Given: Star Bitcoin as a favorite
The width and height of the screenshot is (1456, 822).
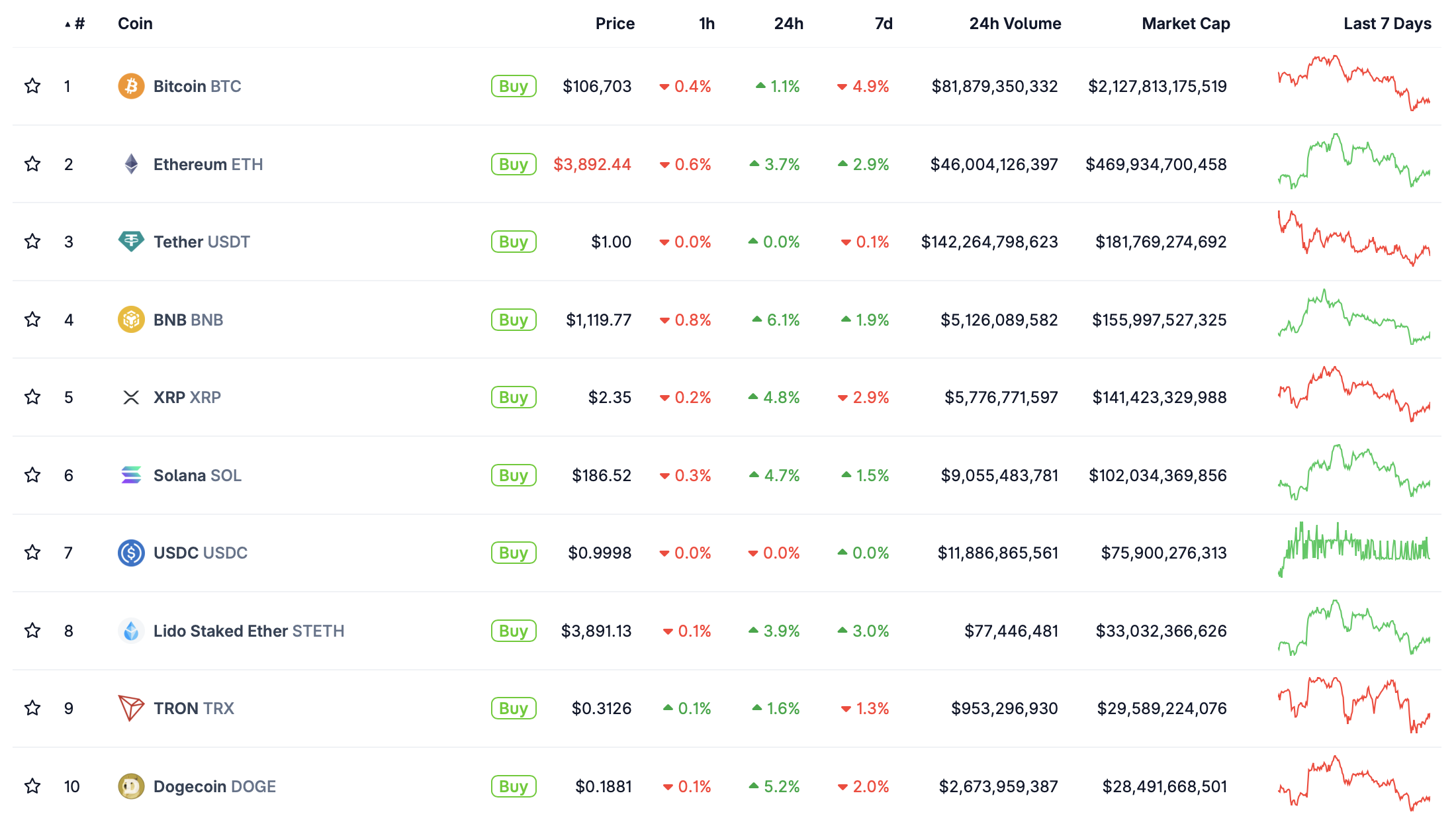Looking at the screenshot, I should coord(32,86).
